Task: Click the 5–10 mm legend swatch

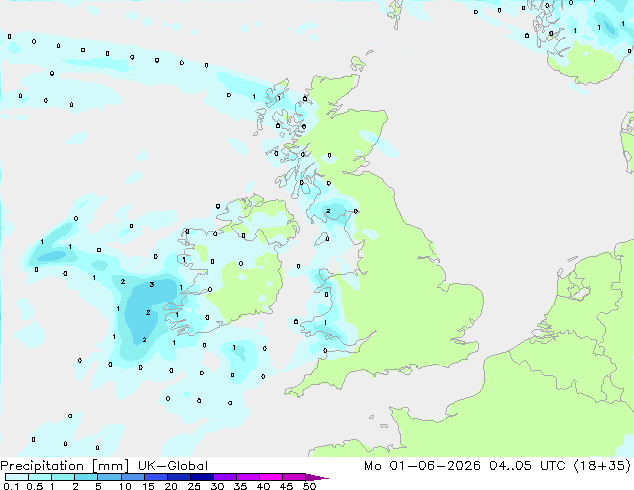Action: 109,477
